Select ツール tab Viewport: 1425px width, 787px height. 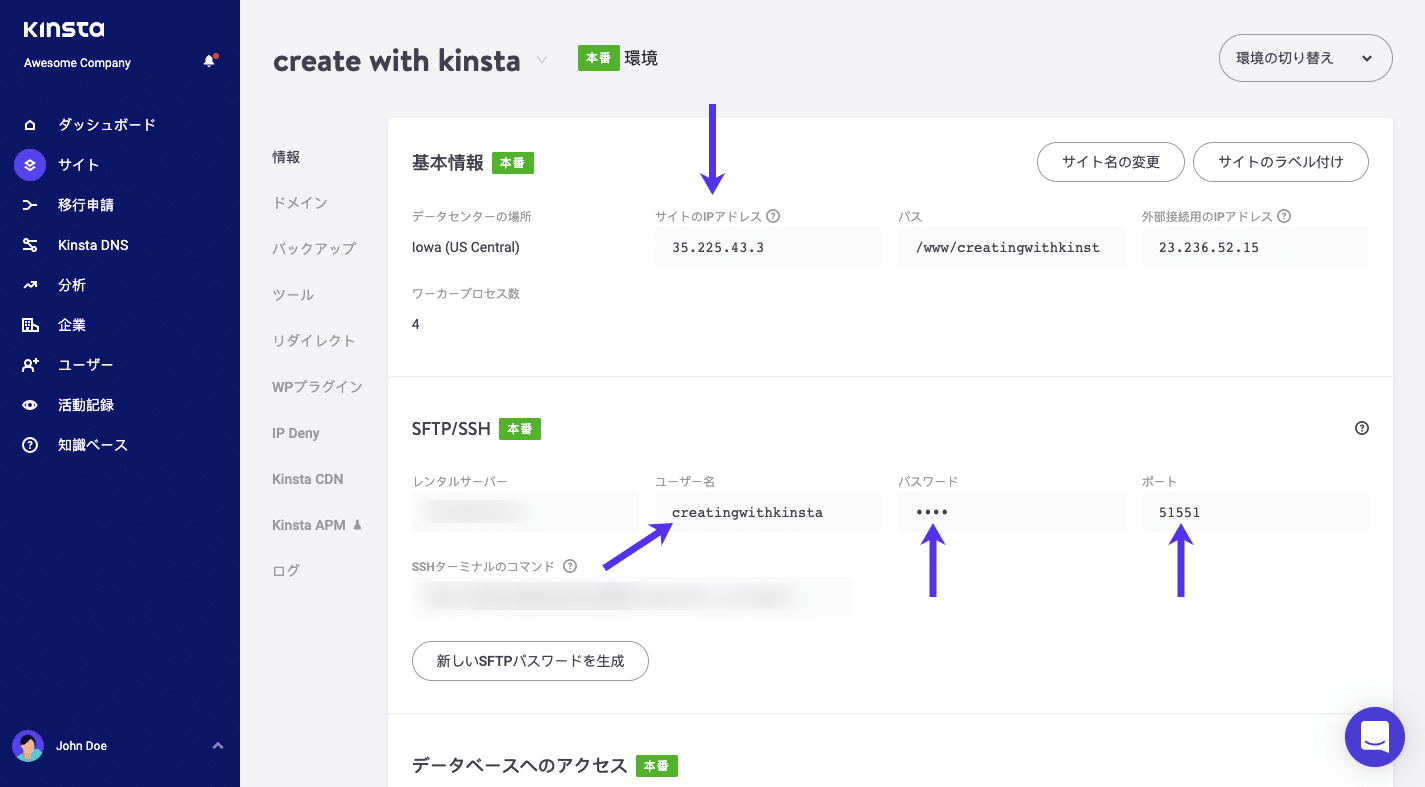pyautogui.click(x=293, y=295)
